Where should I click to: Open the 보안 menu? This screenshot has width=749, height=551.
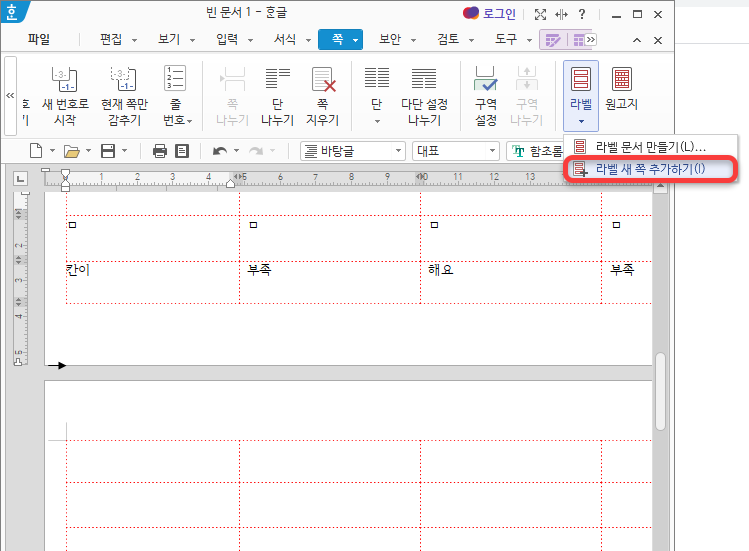[390, 39]
